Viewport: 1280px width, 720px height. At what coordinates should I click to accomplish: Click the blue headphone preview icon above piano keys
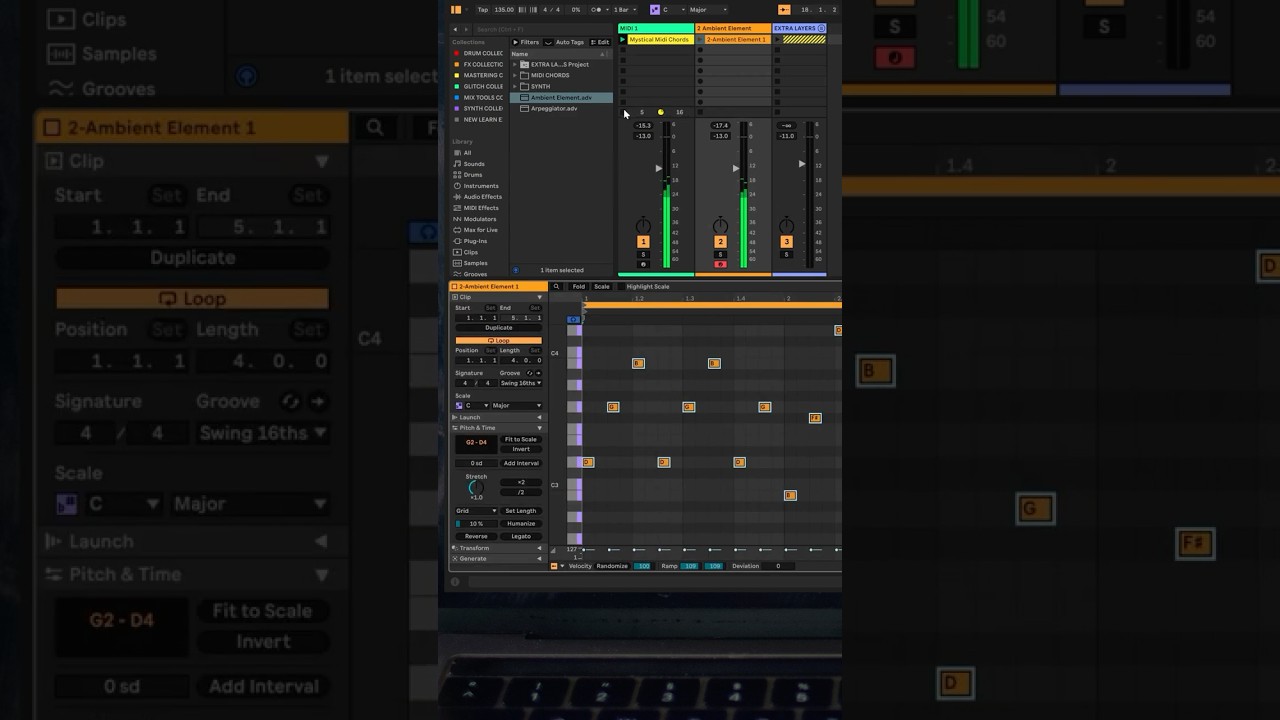pyautogui.click(x=573, y=319)
